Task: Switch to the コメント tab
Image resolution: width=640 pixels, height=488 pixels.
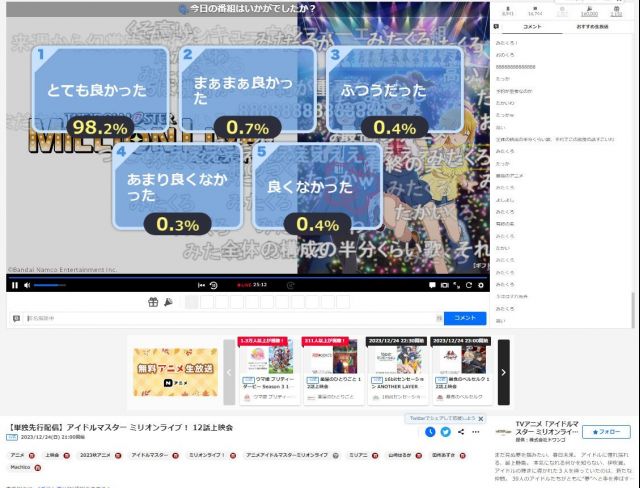Action: pos(532,27)
